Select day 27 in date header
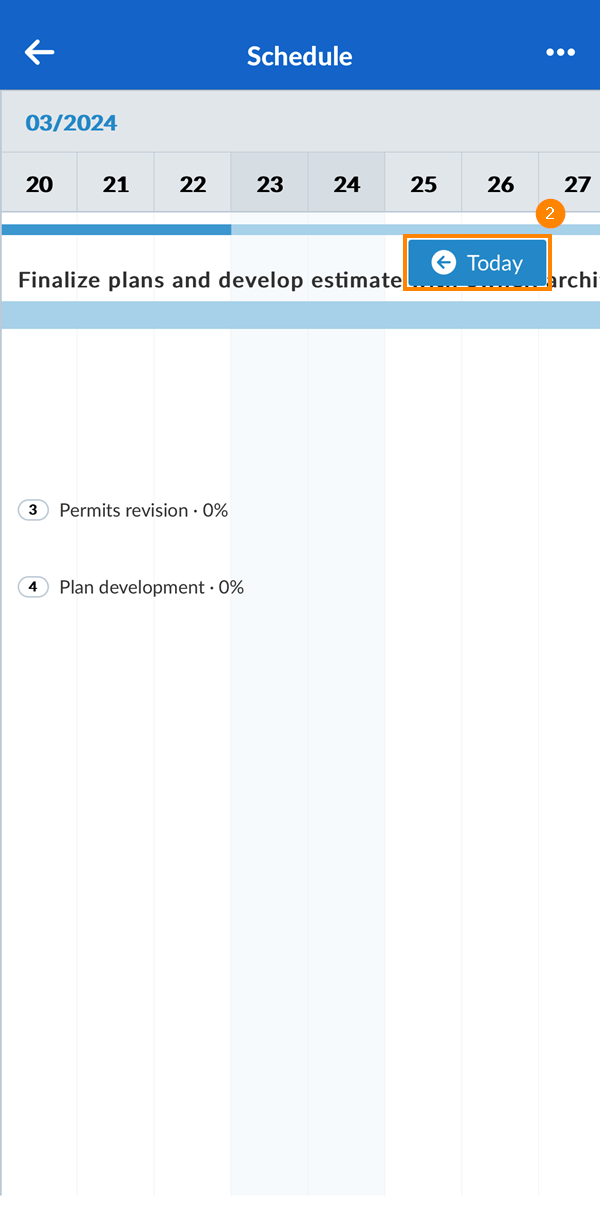Image resolution: width=600 pixels, height=1224 pixels. [576, 184]
